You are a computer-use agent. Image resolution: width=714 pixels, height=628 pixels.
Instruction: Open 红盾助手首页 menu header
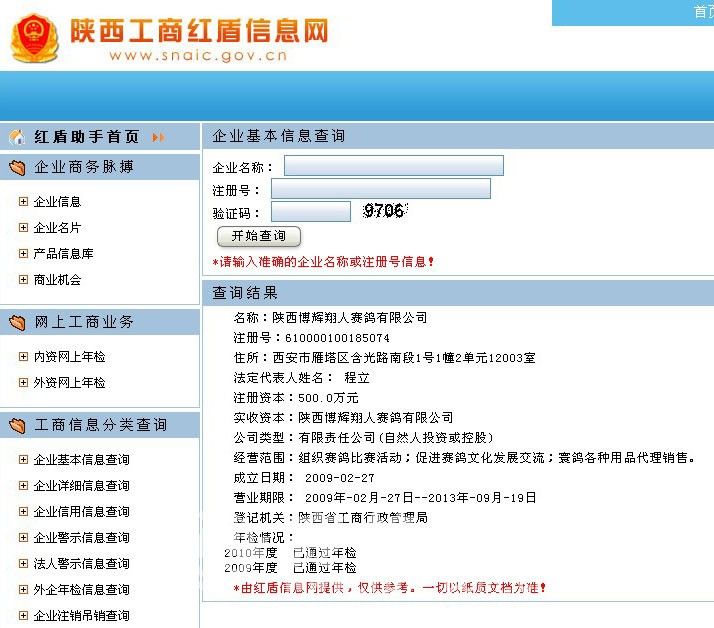(x=86, y=137)
